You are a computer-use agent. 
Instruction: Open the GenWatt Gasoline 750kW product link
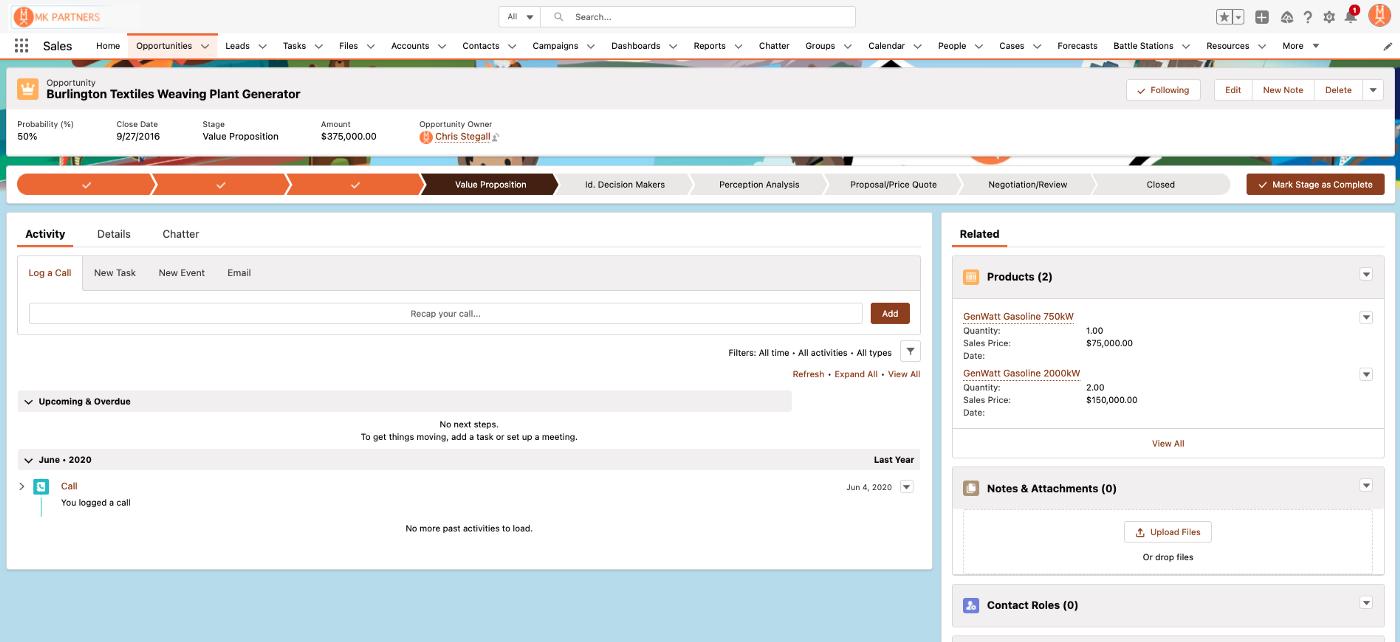[x=1018, y=317]
